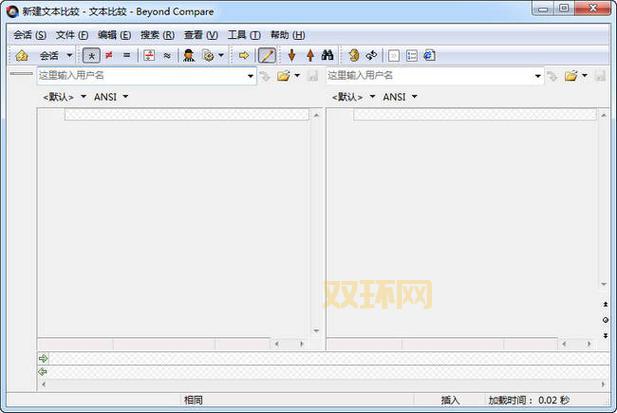Click left pane vertical scrollbar down arrow
617x413 pixels.
[316, 331]
